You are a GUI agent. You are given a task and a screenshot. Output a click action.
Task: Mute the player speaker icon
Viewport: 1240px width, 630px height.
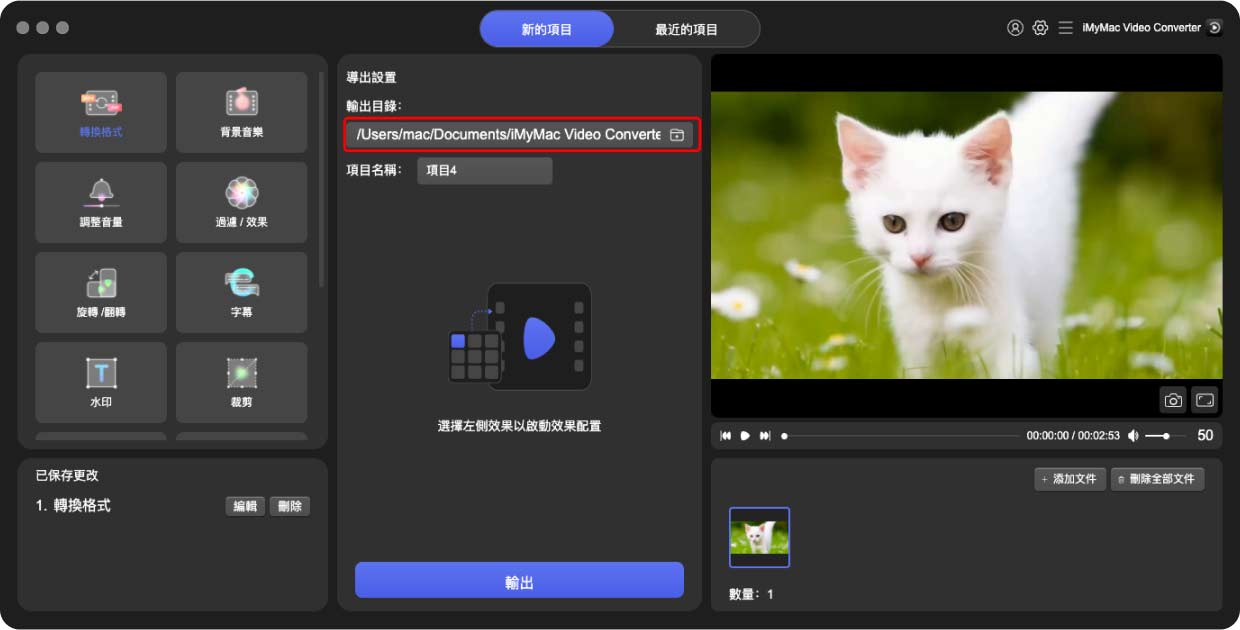pos(1133,436)
